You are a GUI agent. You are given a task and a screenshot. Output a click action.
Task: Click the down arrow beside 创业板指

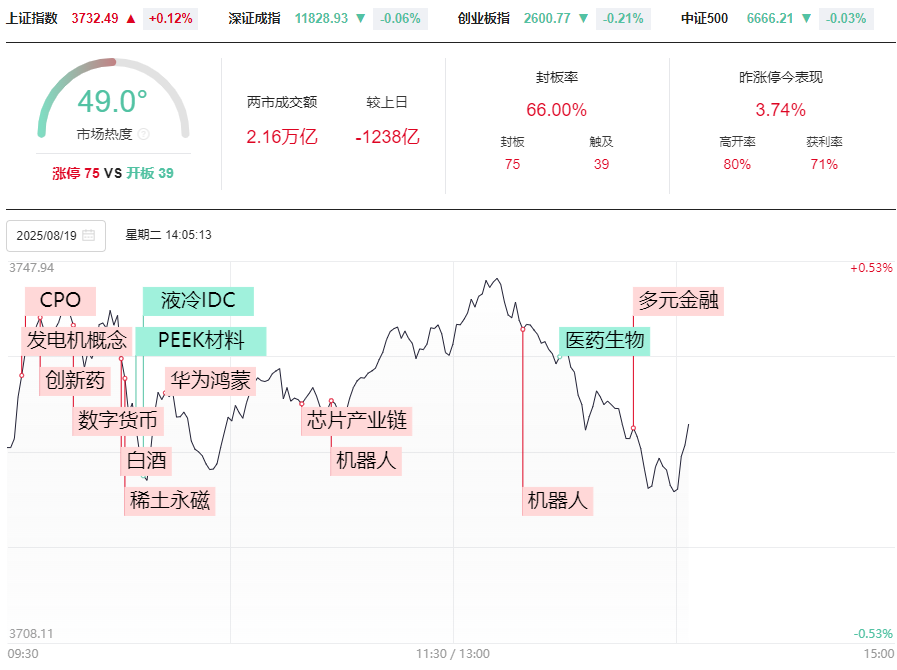(583, 18)
